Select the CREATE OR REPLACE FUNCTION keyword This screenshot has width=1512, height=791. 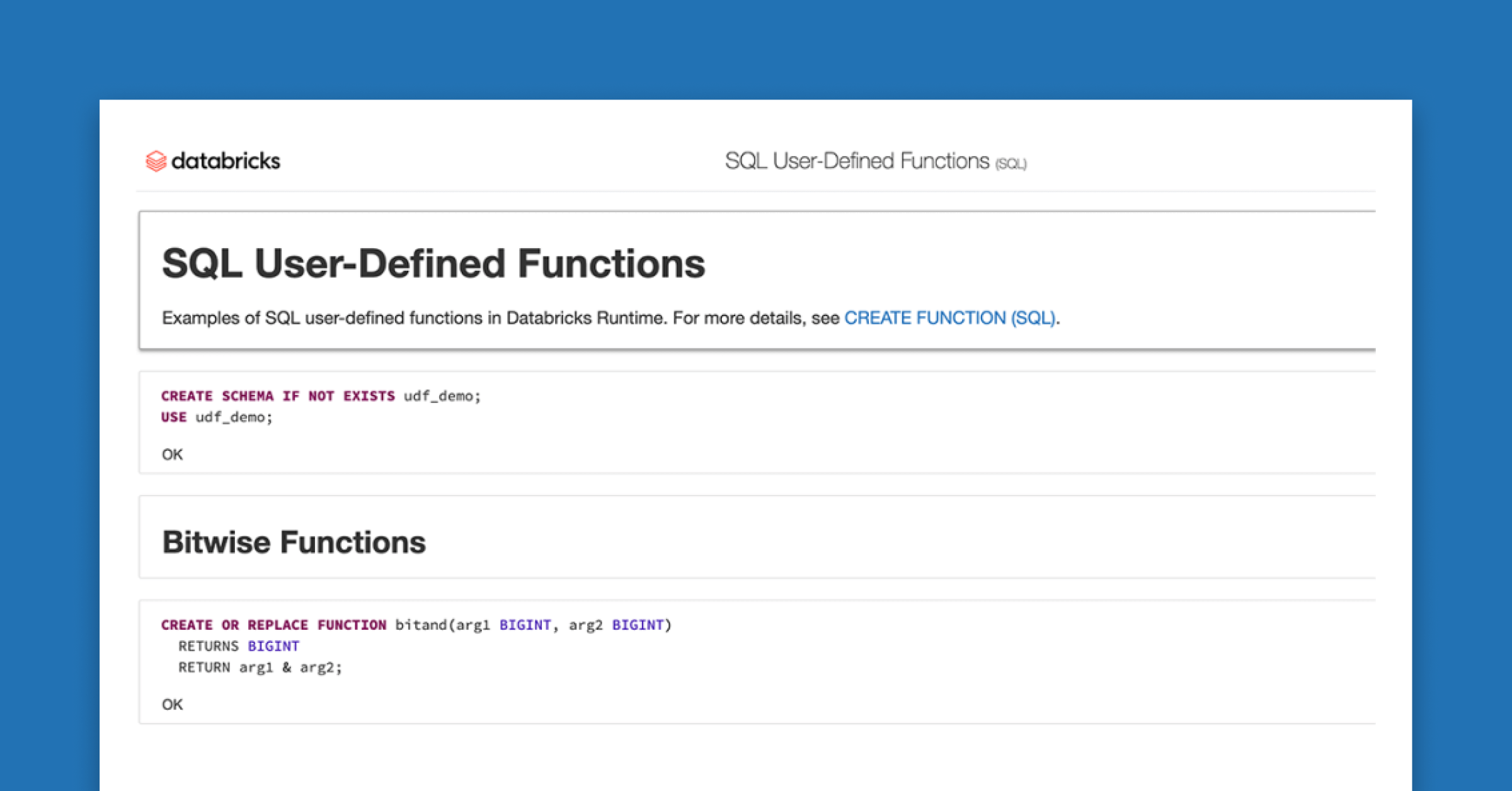pos(274,625)
